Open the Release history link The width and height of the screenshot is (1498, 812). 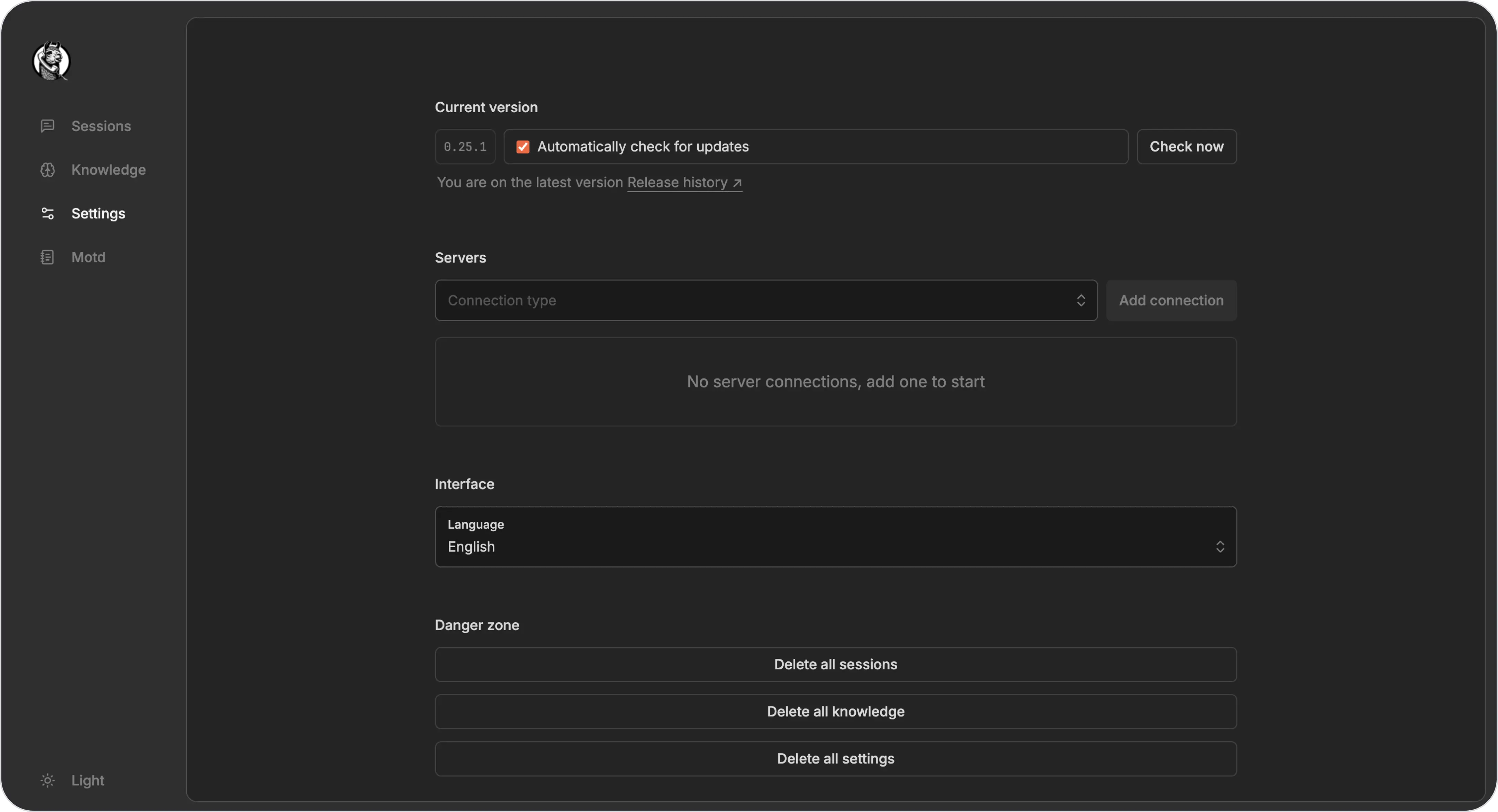pos(677,182)
